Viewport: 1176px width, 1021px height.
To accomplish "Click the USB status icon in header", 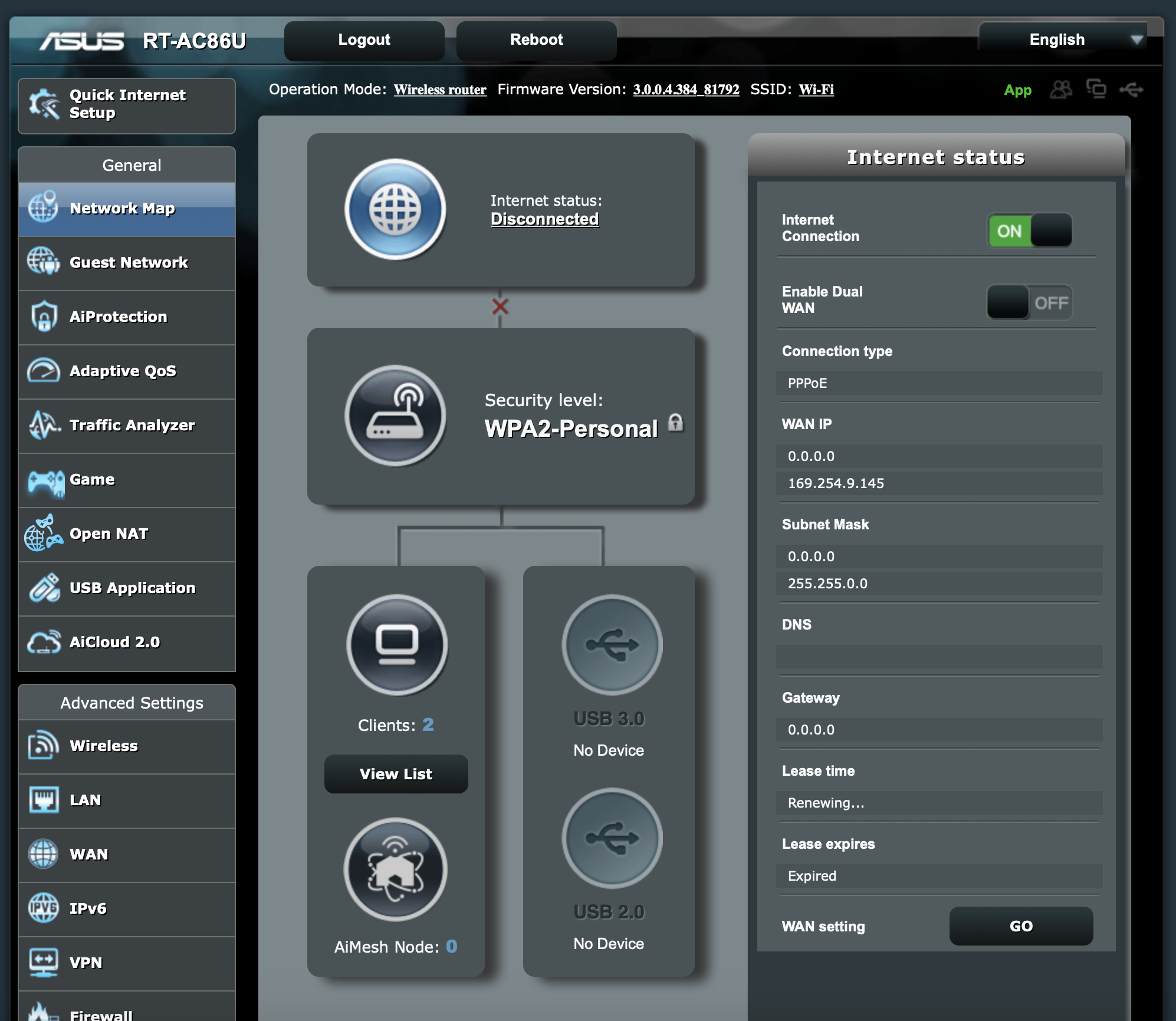I will pos(1131,90).
